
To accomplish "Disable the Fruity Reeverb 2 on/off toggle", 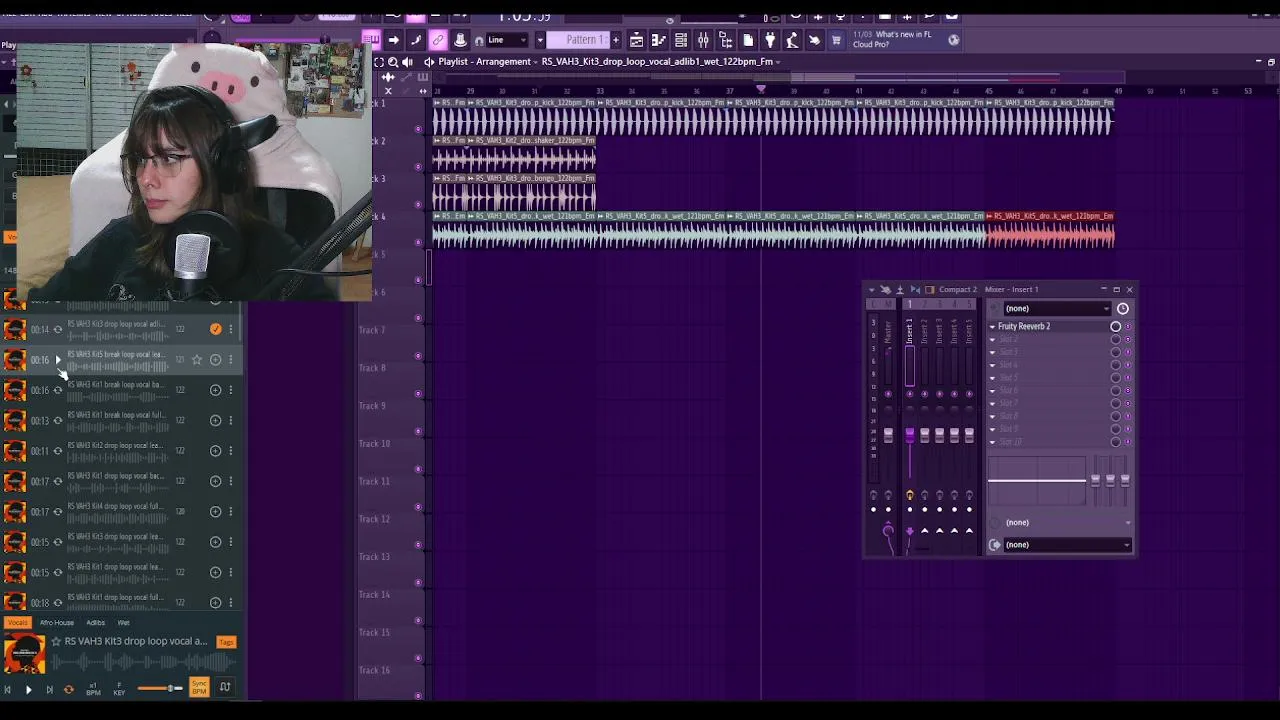I will pyautogui.click(x=1116, y=327).
